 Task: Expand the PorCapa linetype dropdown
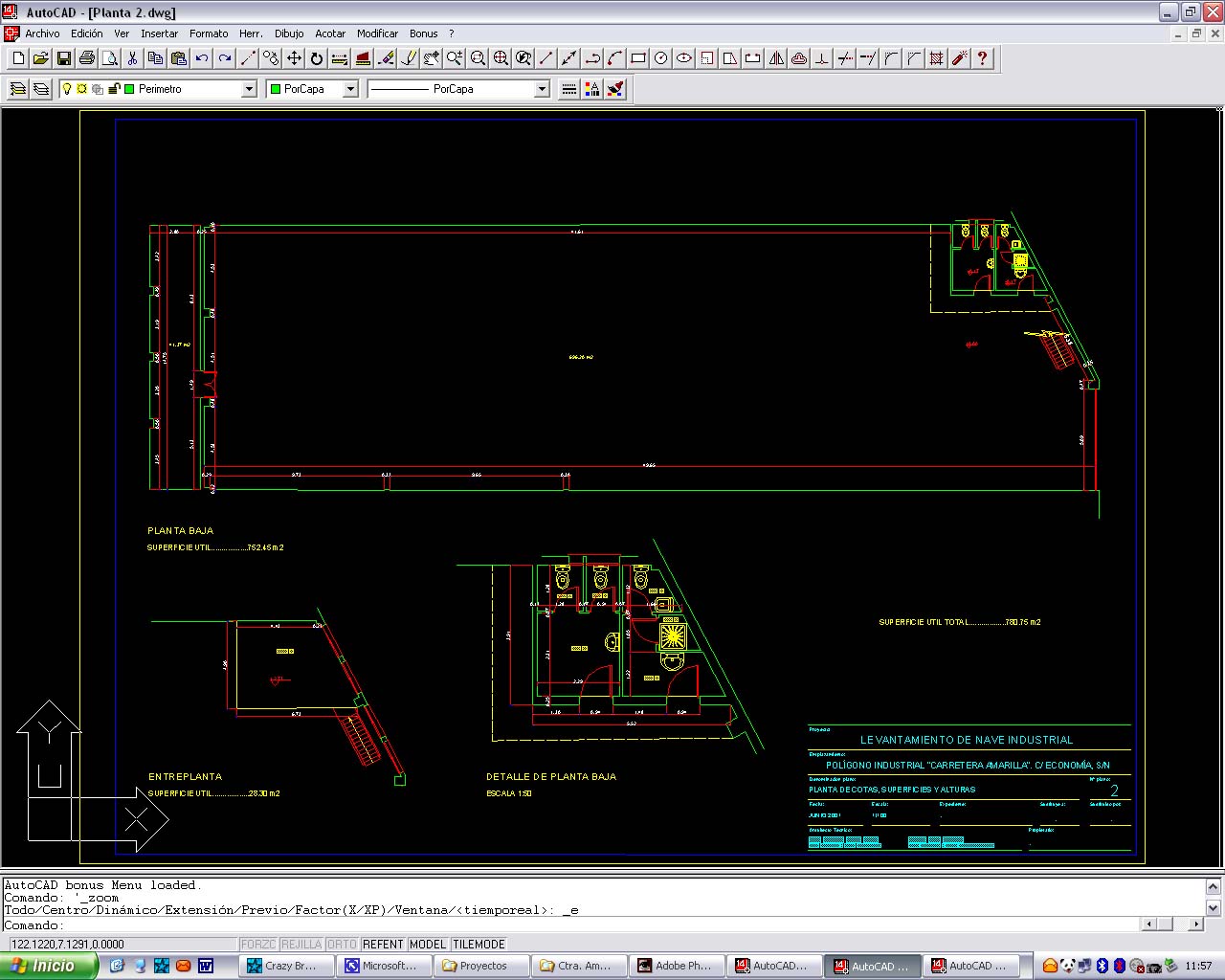click(542, 89)
